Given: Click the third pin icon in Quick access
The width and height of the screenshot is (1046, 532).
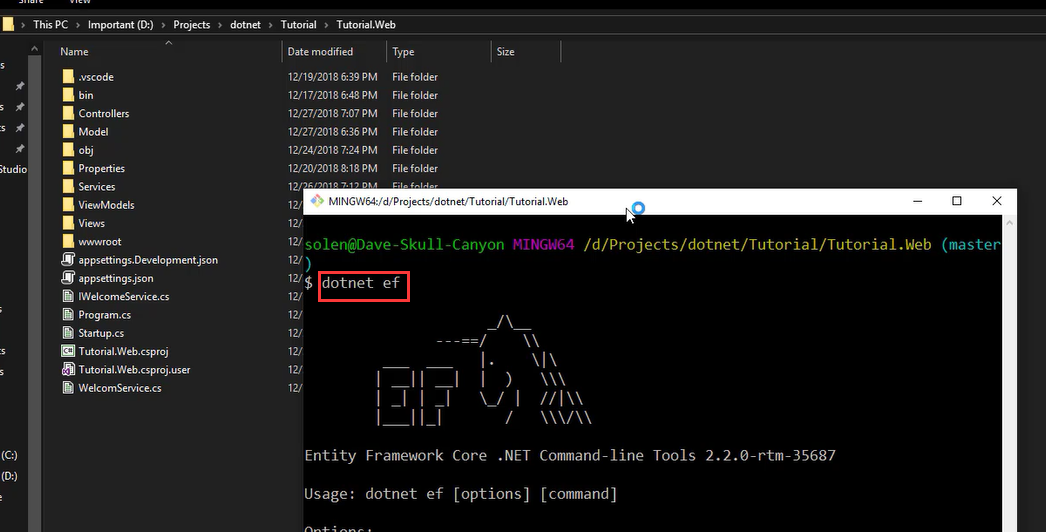Looking at the screenshot, I should tap(20, 127).
